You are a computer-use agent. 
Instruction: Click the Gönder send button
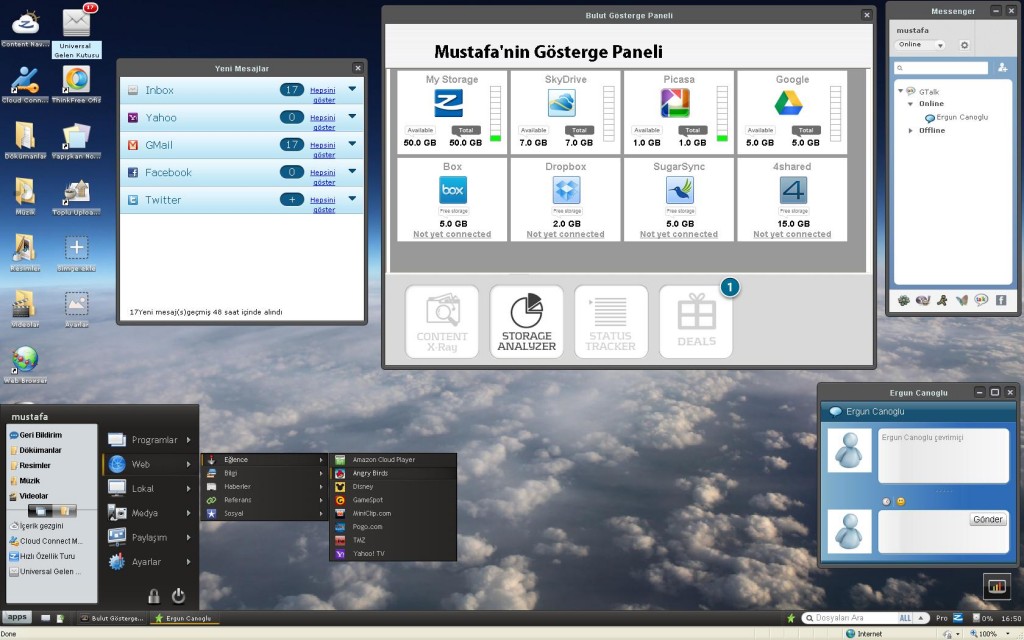coord(987,520)
